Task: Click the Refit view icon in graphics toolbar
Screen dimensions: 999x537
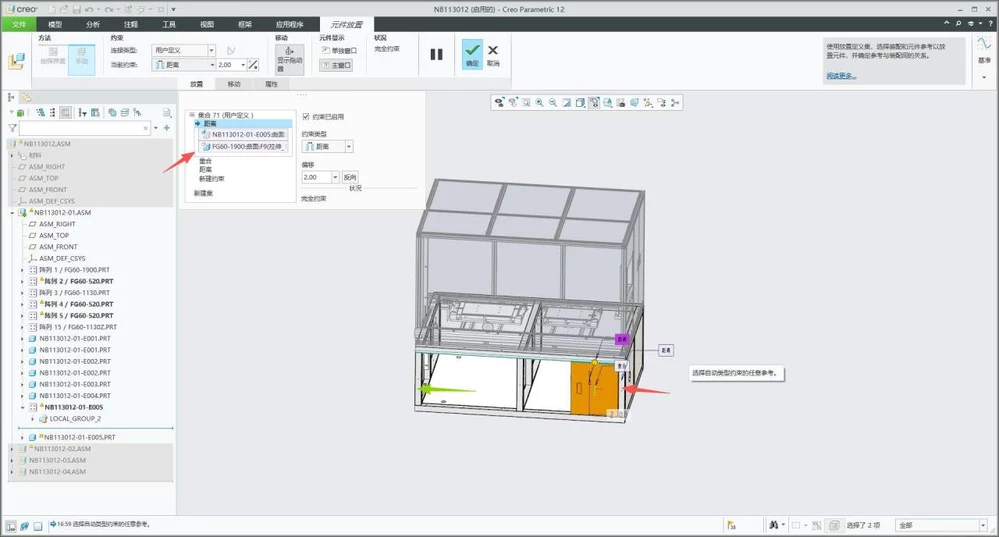Action: point(526,103)
